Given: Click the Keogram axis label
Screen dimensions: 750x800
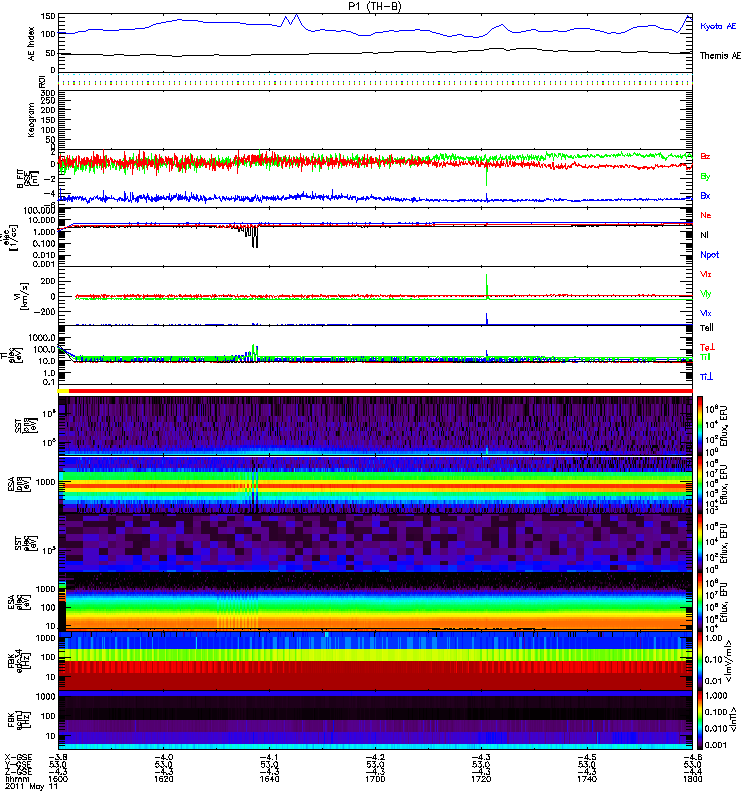Looking at the screenshot, I should [32, 120].
